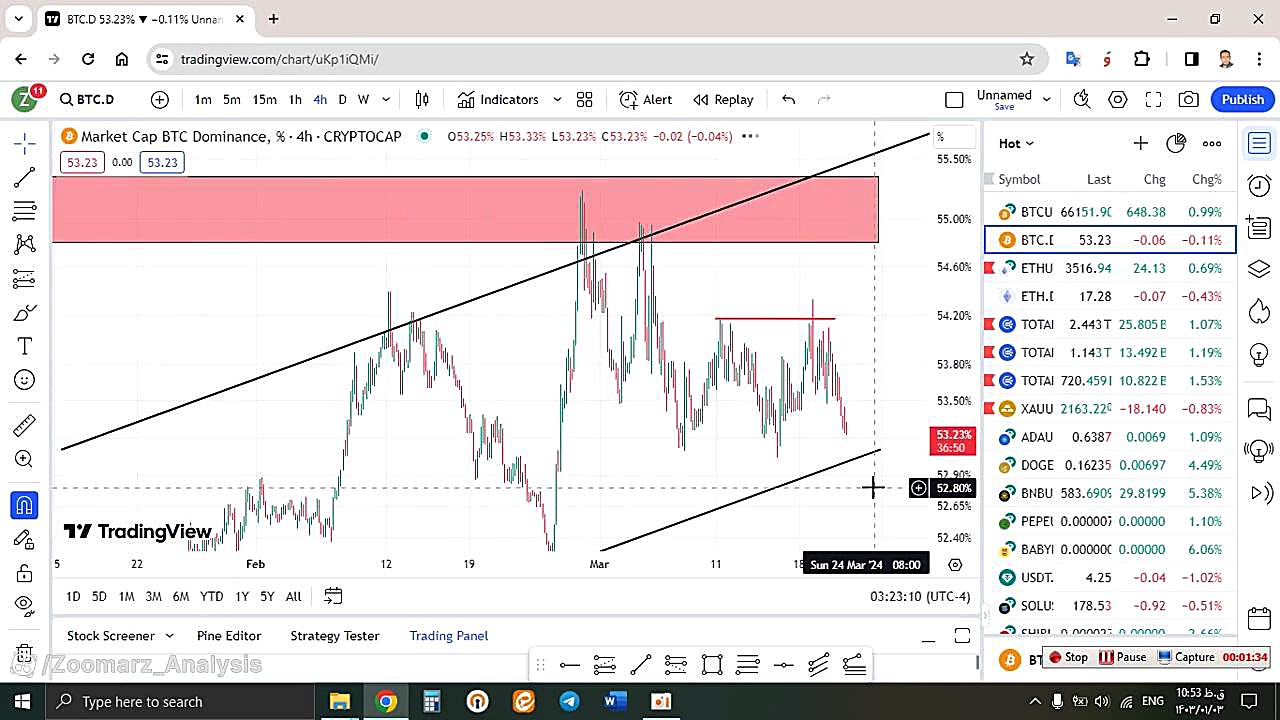Select the 15m timeframe

pos(264,99)
